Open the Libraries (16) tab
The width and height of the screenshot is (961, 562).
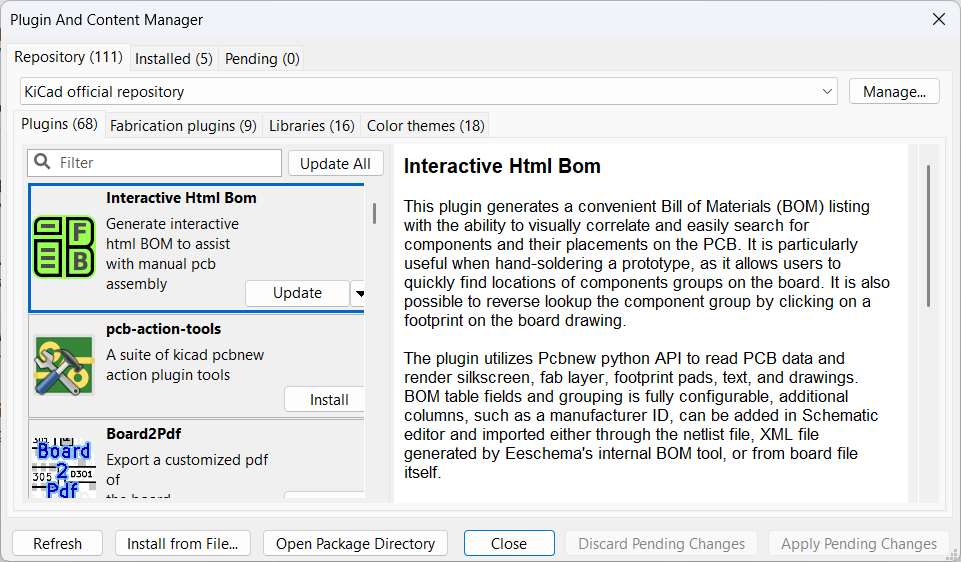(311, 126)
